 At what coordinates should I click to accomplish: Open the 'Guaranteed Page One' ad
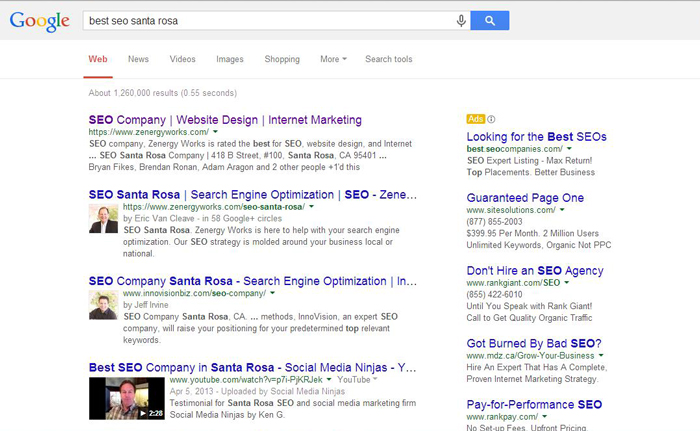point(525,198)
